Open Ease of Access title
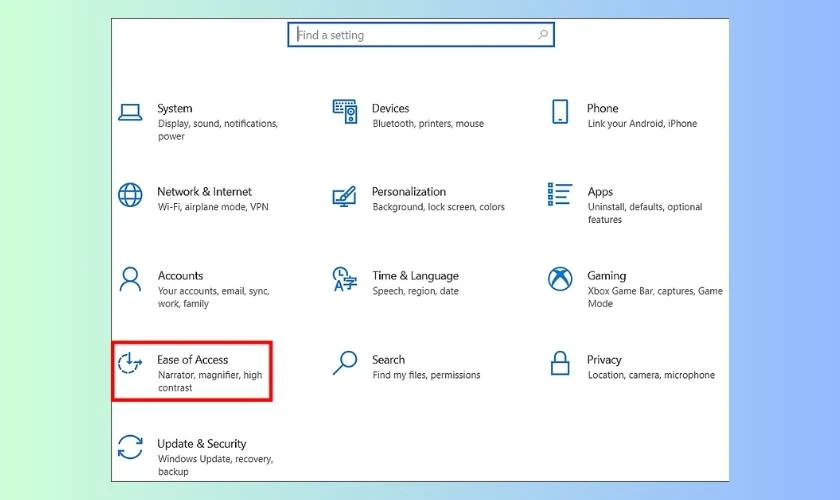The image size is (840, 500). [192, 360]
